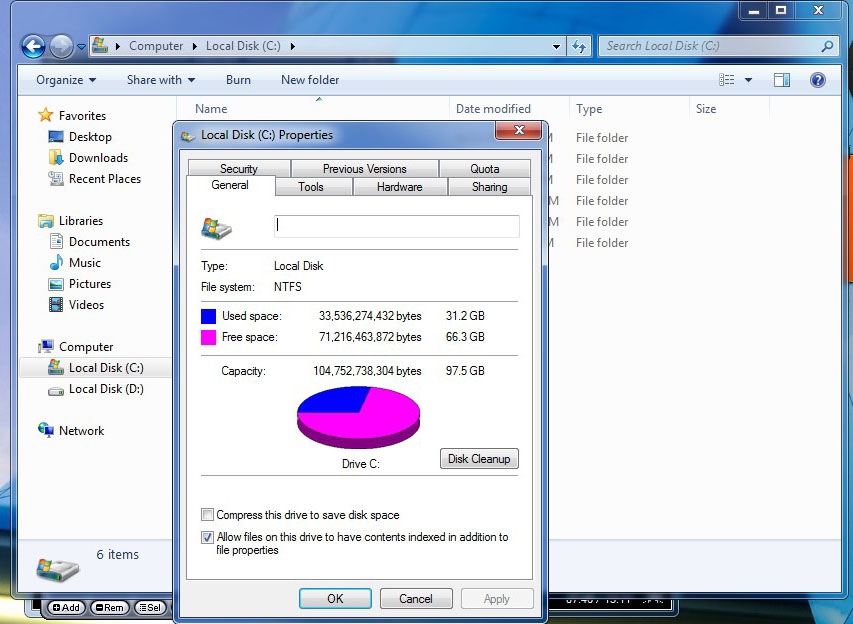Go back with the Explorer back arrow
853x624 pixels.
click(x=34, y=46)
